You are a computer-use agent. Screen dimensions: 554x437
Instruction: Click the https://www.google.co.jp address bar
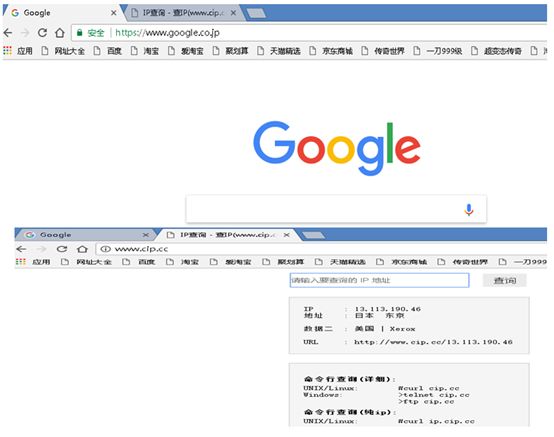[x=309, y=33]
